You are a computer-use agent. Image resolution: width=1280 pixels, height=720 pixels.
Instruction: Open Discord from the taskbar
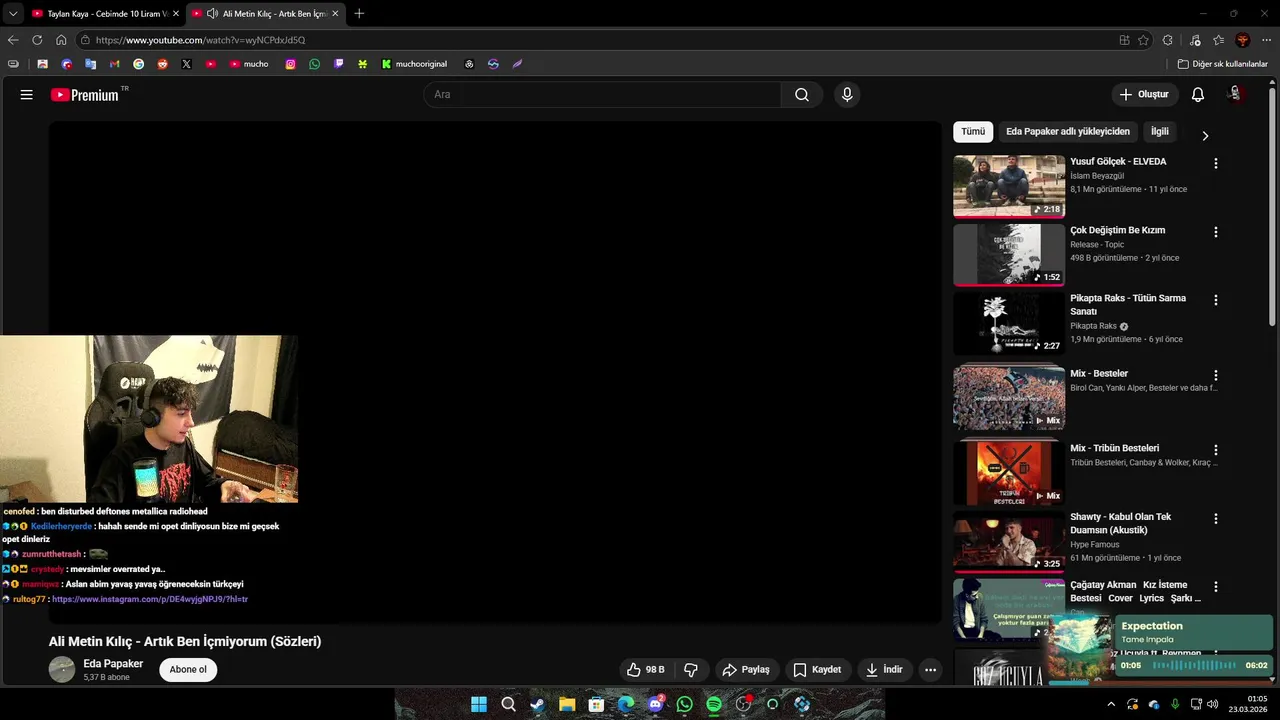(656, 704)
